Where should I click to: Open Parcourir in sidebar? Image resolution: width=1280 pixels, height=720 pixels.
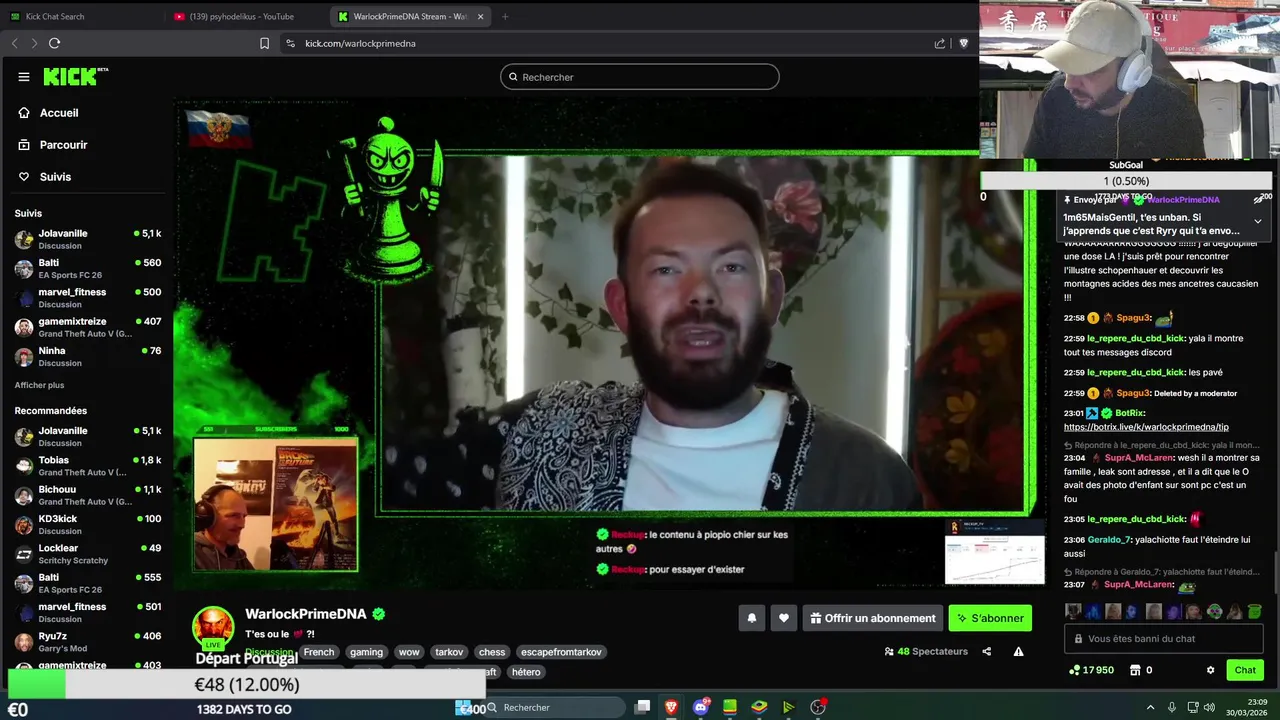(63, 145)
